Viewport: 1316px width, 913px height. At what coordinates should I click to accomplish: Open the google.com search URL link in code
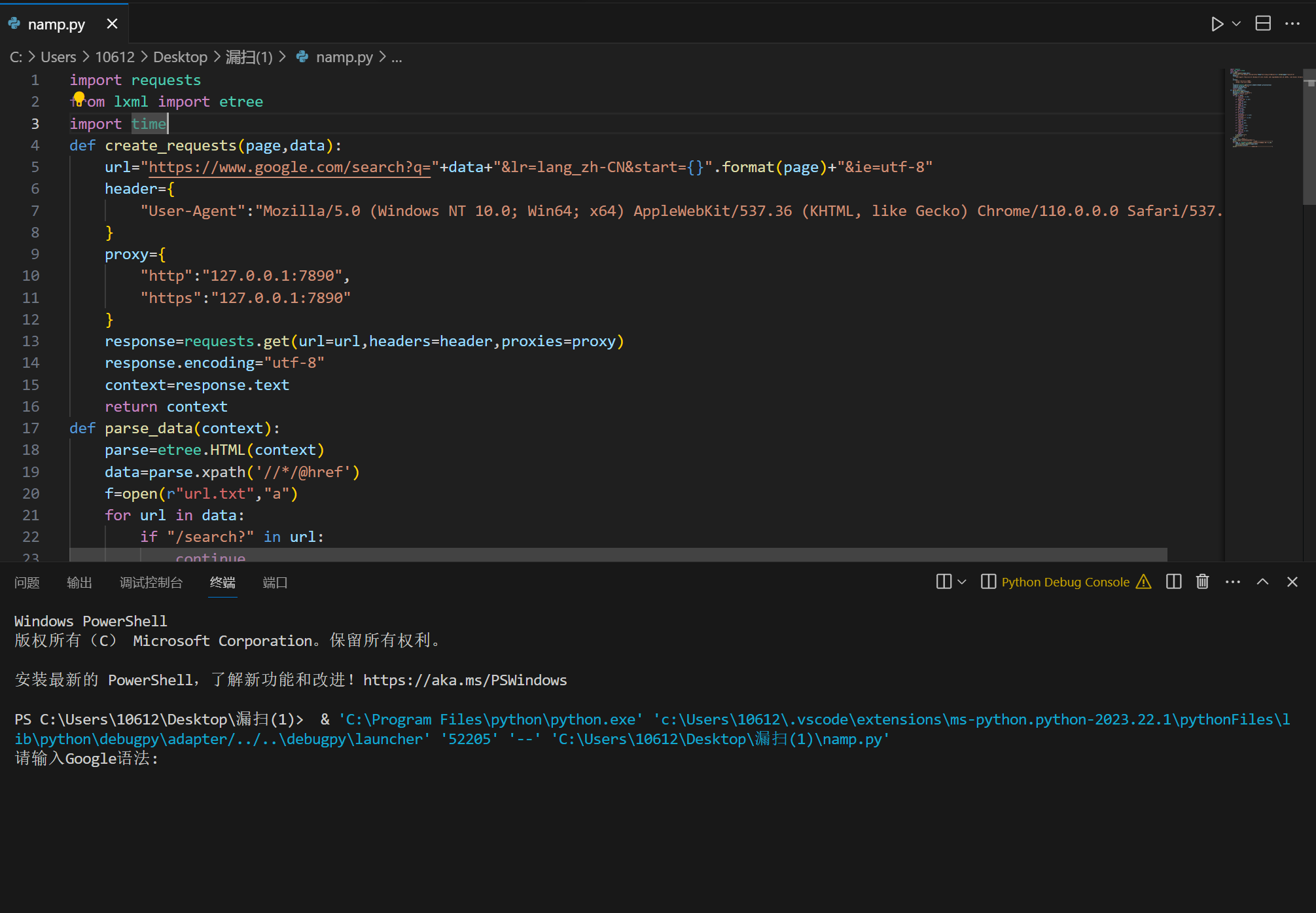coord(289,168)
